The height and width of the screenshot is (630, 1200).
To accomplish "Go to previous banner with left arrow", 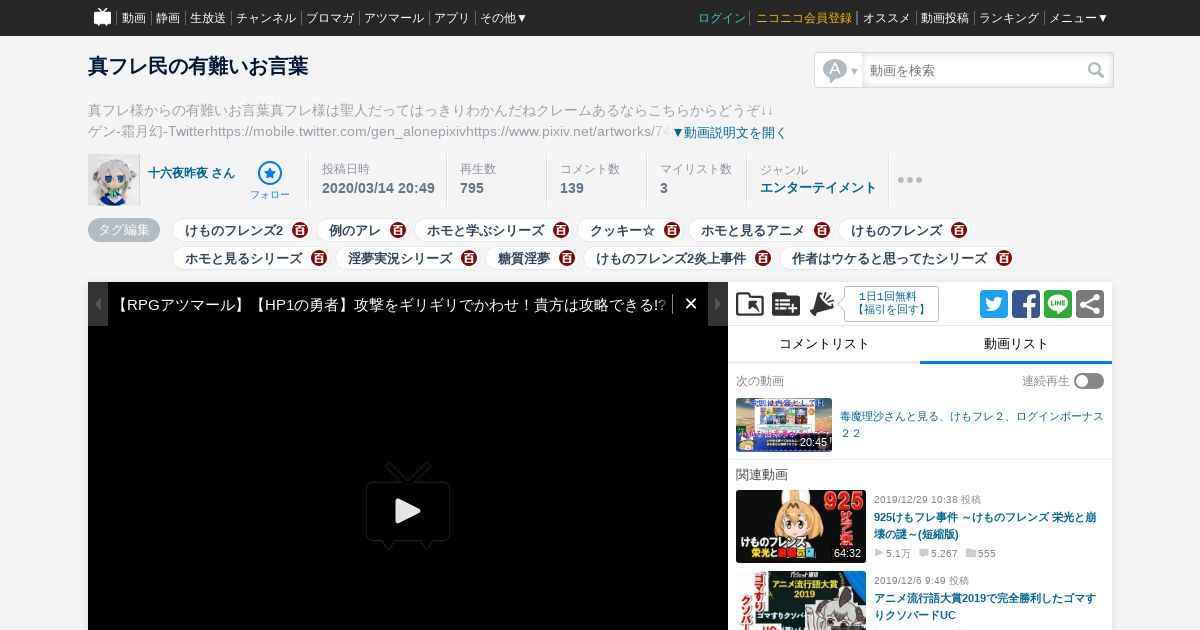I will tap(98, 304).
